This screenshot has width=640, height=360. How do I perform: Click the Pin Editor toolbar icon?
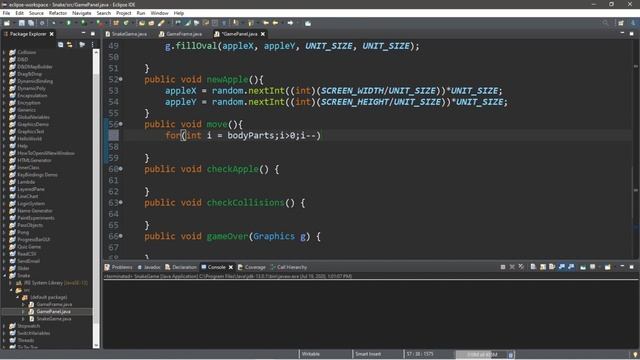coord(308,23)
